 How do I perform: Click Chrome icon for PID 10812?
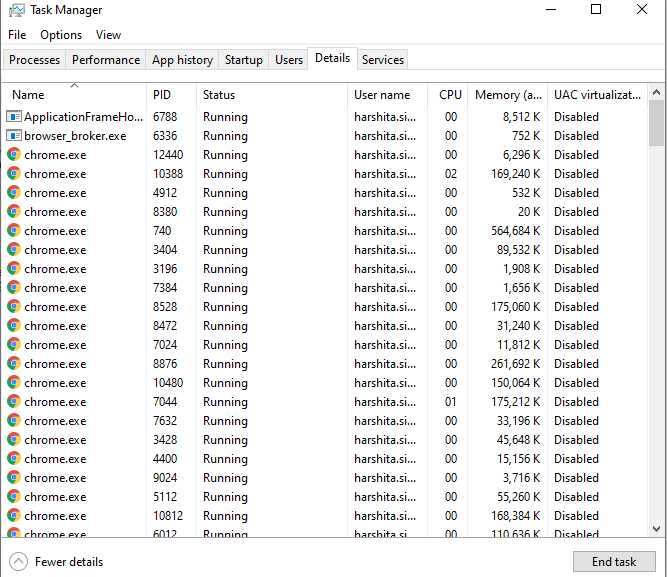coord(14,516)
